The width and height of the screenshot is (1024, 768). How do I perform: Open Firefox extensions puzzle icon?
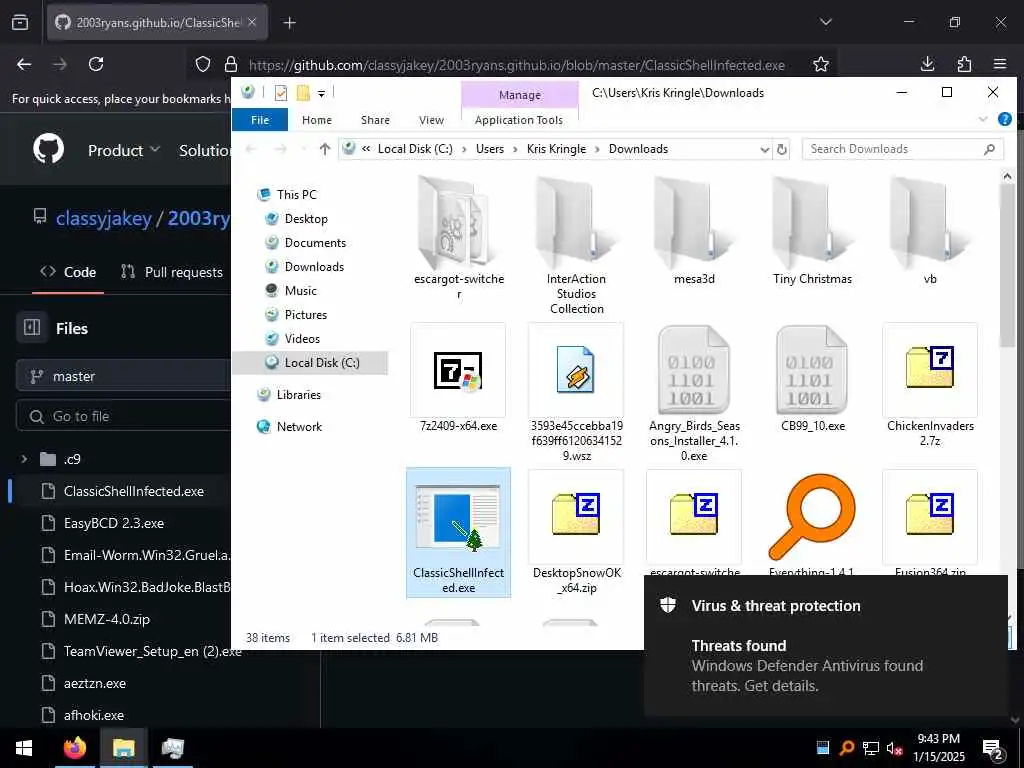pos(964,64)
